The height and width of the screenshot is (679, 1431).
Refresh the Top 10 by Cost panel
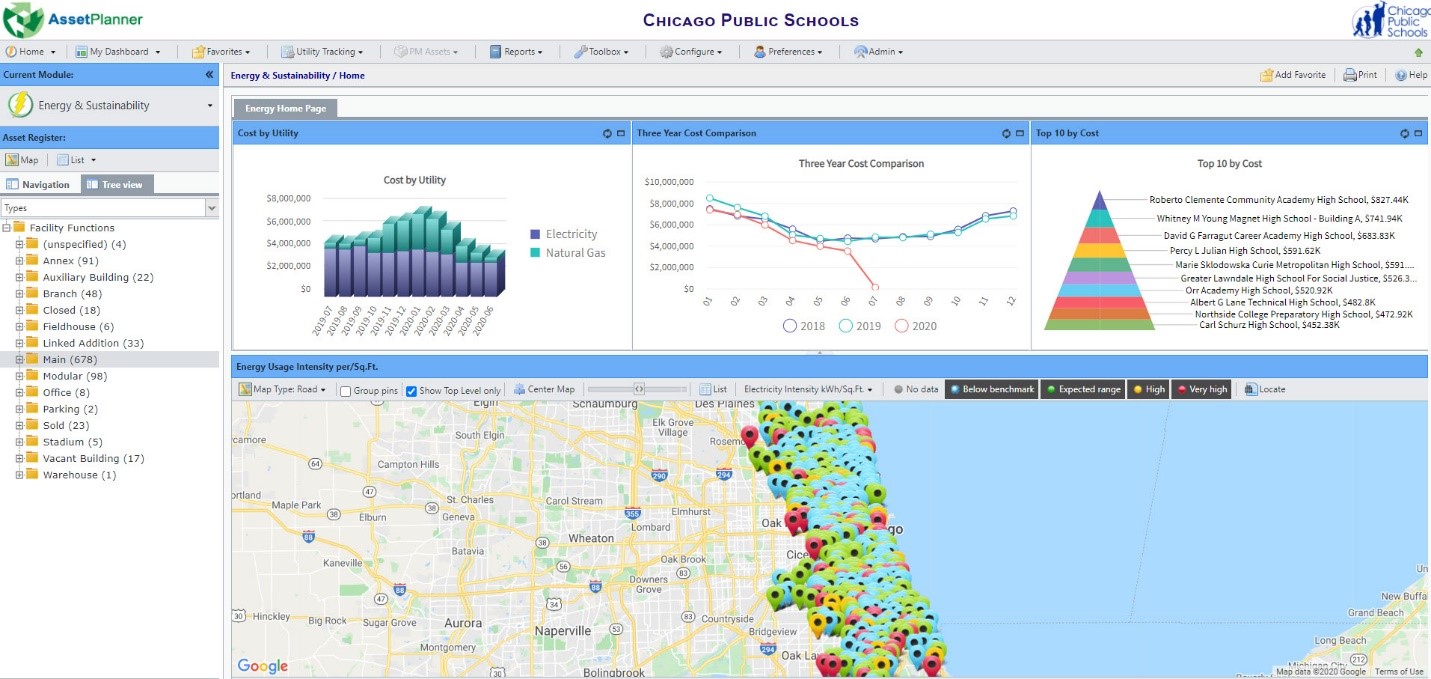point(1404,133)
